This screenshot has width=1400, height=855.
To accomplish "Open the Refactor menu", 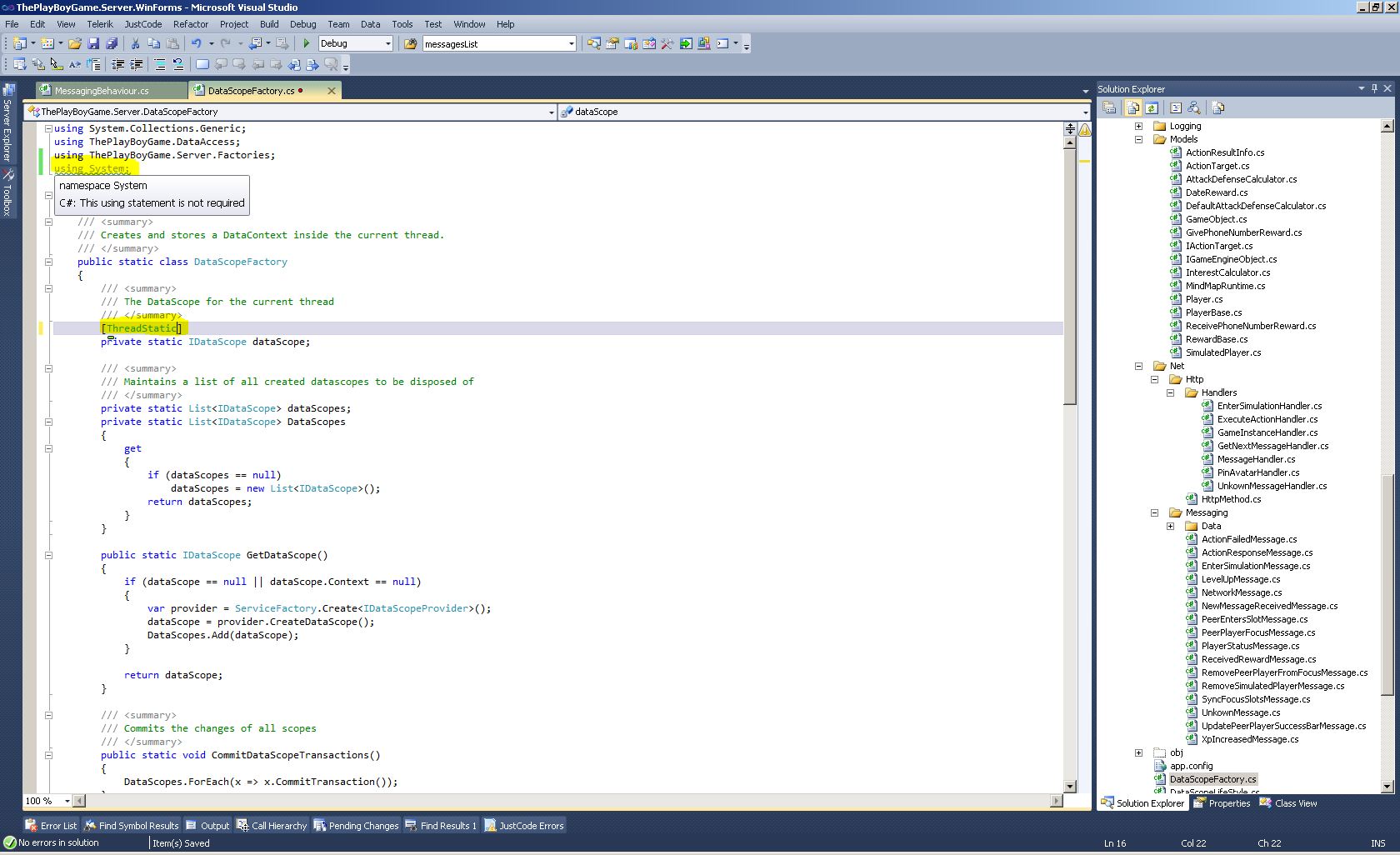I will point(190,24).
